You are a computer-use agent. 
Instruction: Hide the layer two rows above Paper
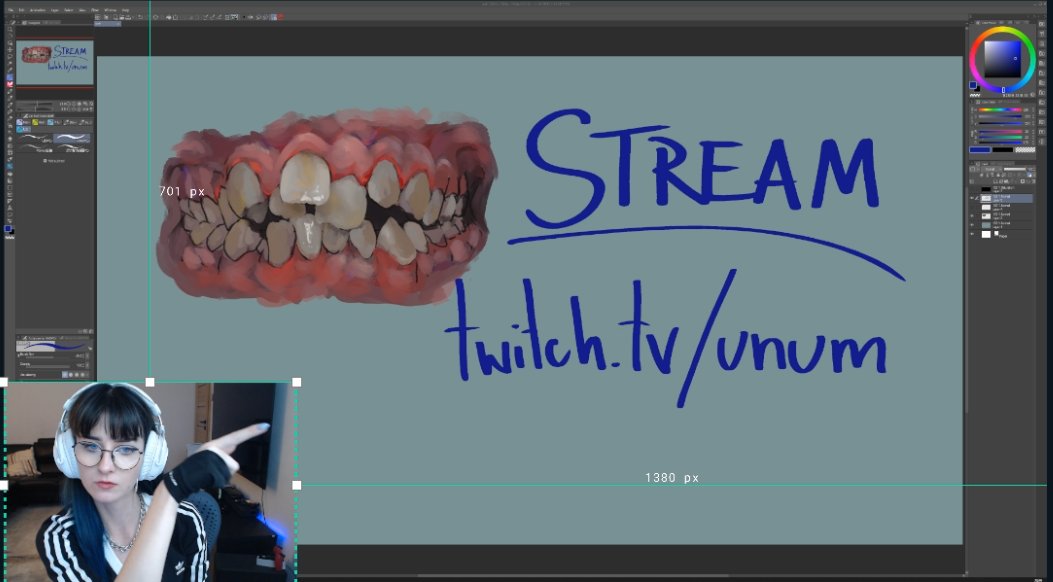(972, 215)
